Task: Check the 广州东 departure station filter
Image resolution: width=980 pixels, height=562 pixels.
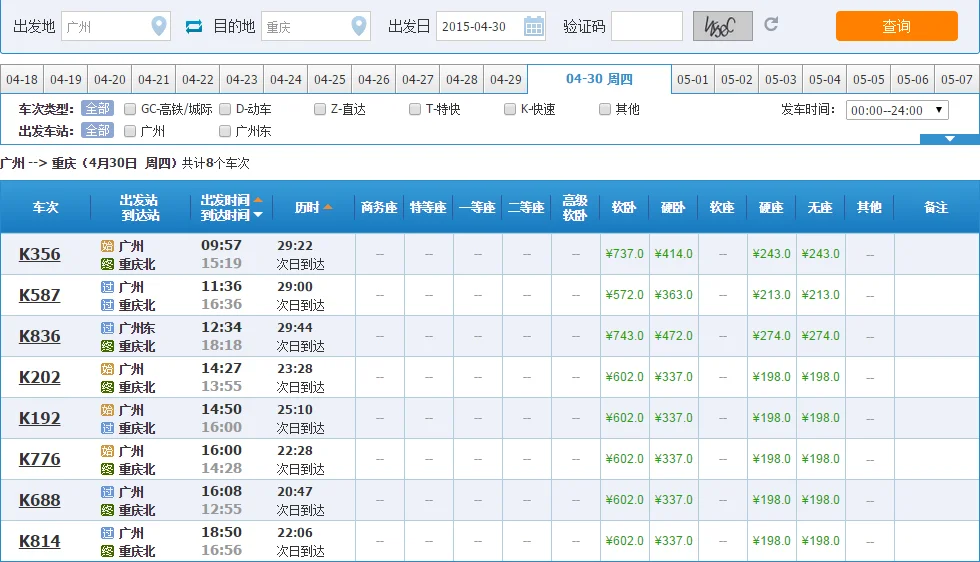Action: 225,131
